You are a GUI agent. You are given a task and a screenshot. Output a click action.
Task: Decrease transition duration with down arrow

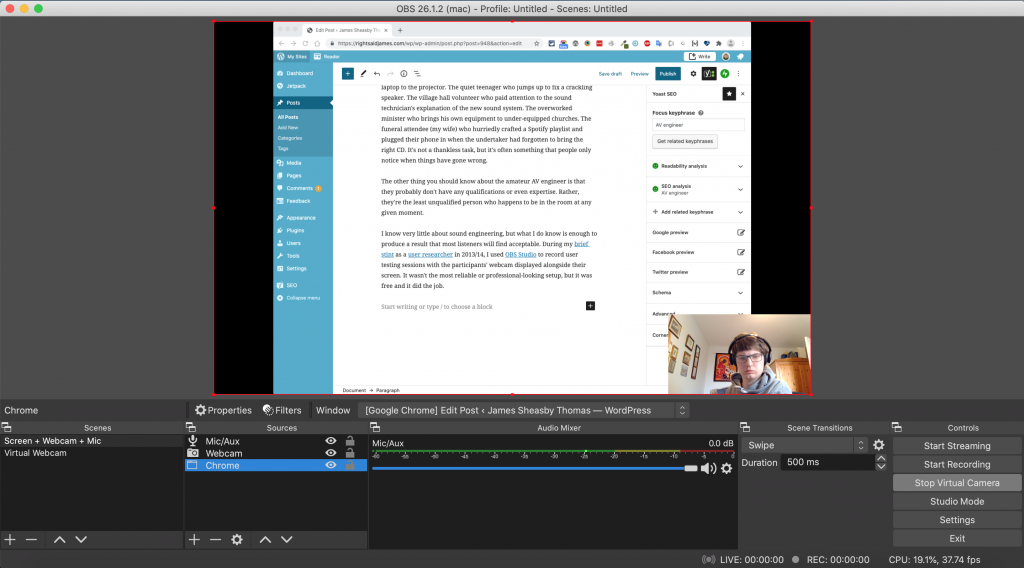point(881,466)
